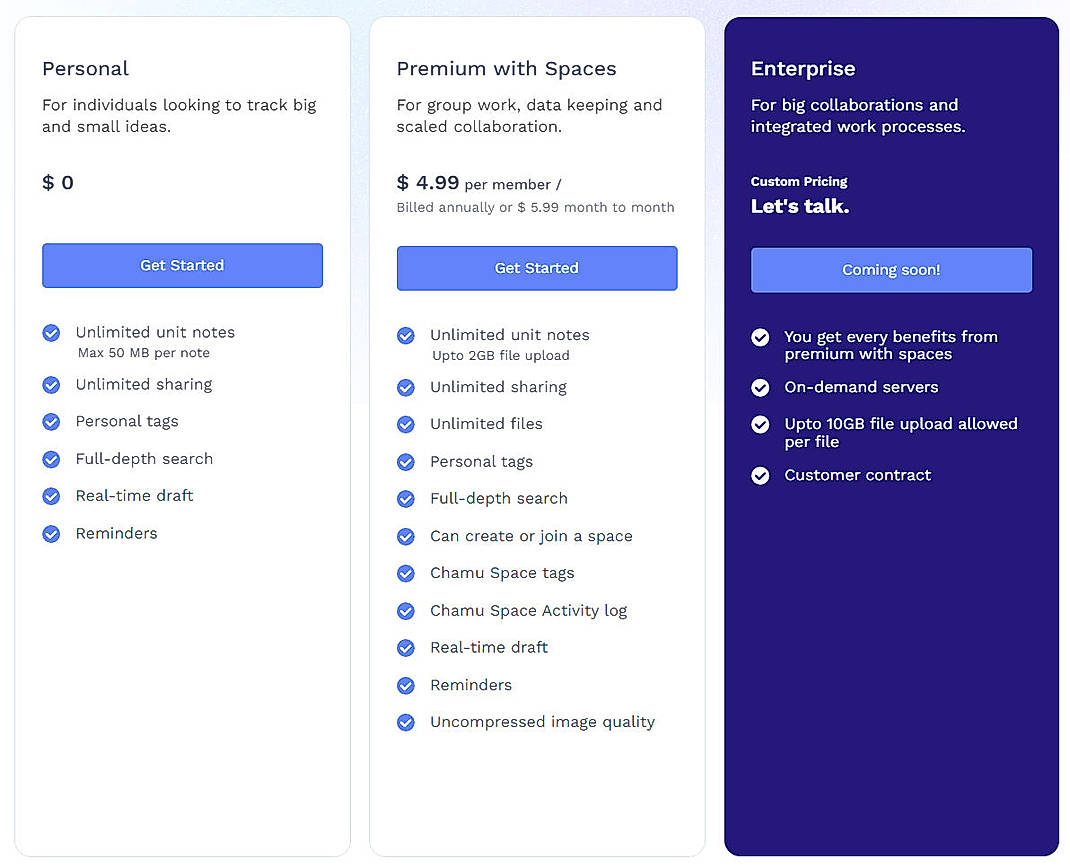The width and height of the screenshot is (1070, 867).
Task: Select the checkmark next to Customer contract feature
Action: (760, 475)
